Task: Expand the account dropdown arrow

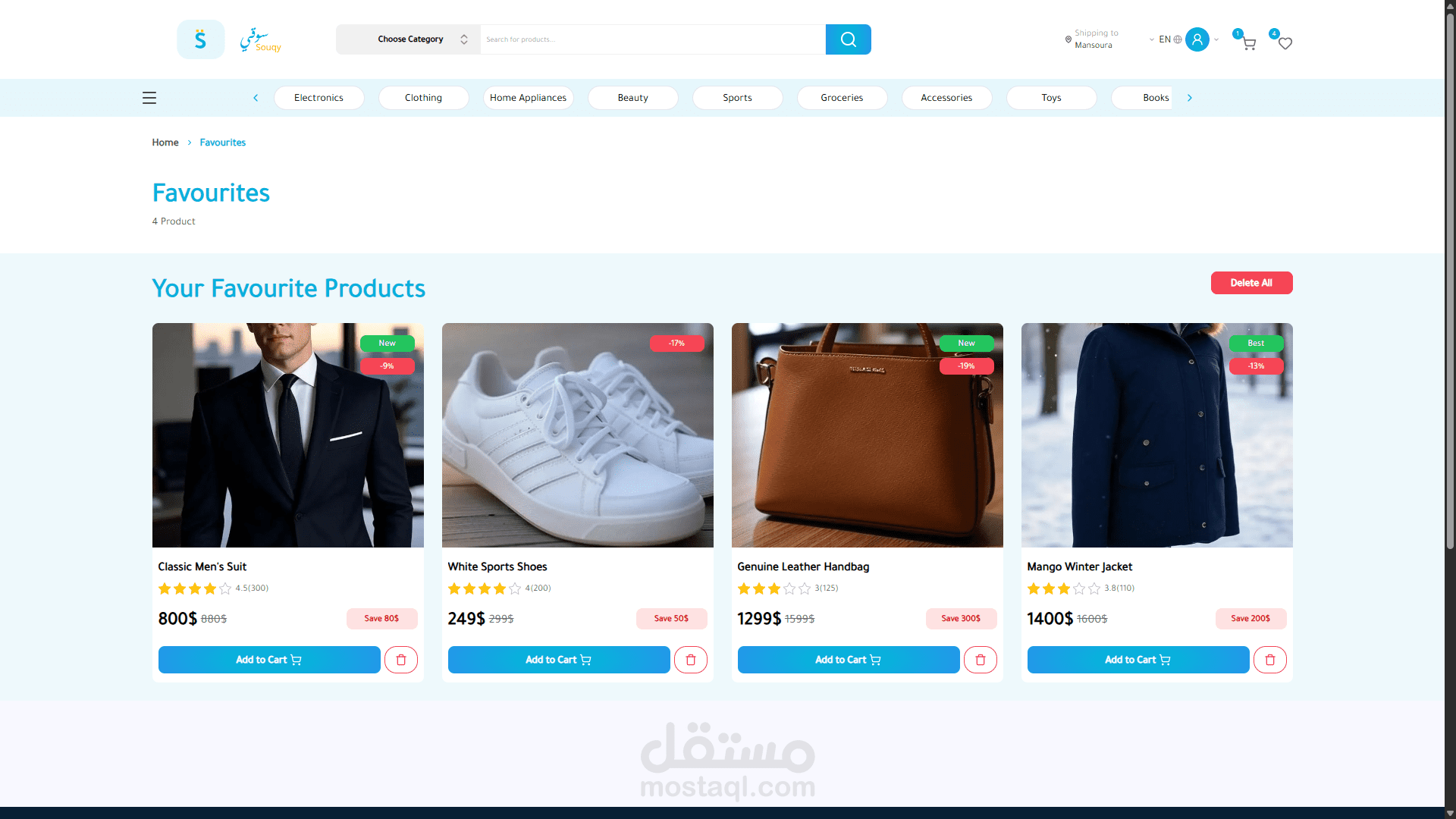Action: tap(1216, 39)
